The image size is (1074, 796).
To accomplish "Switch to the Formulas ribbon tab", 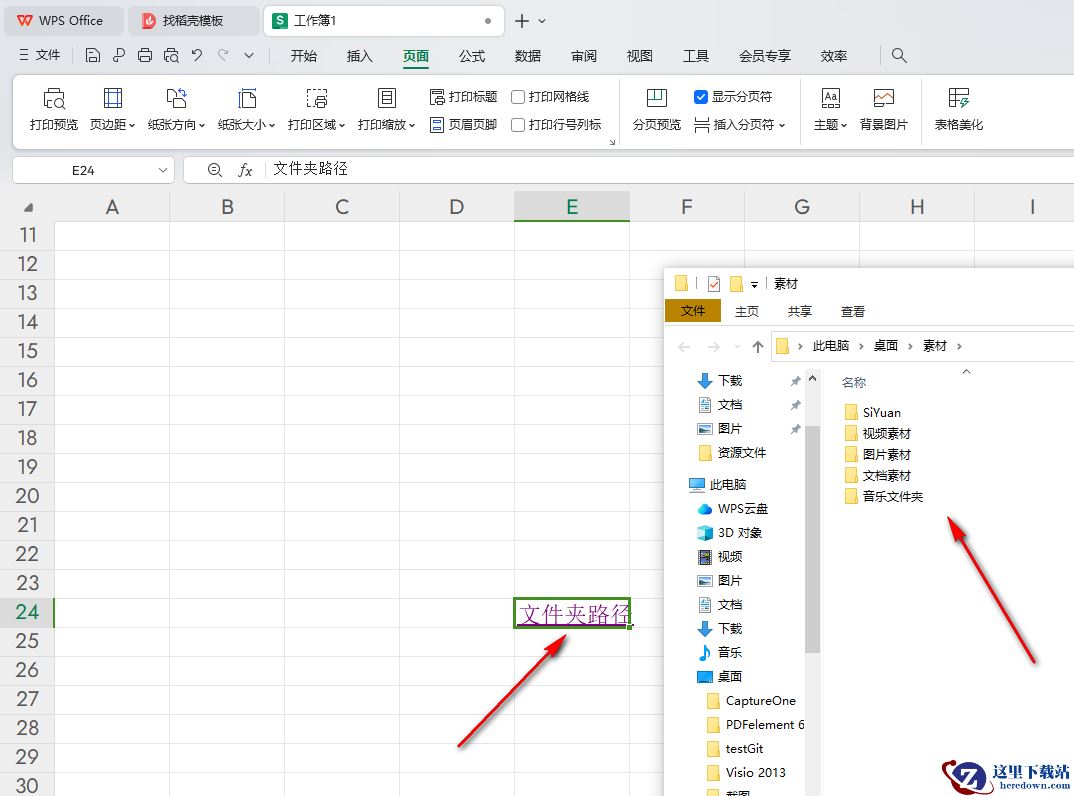I will [472, 56].
